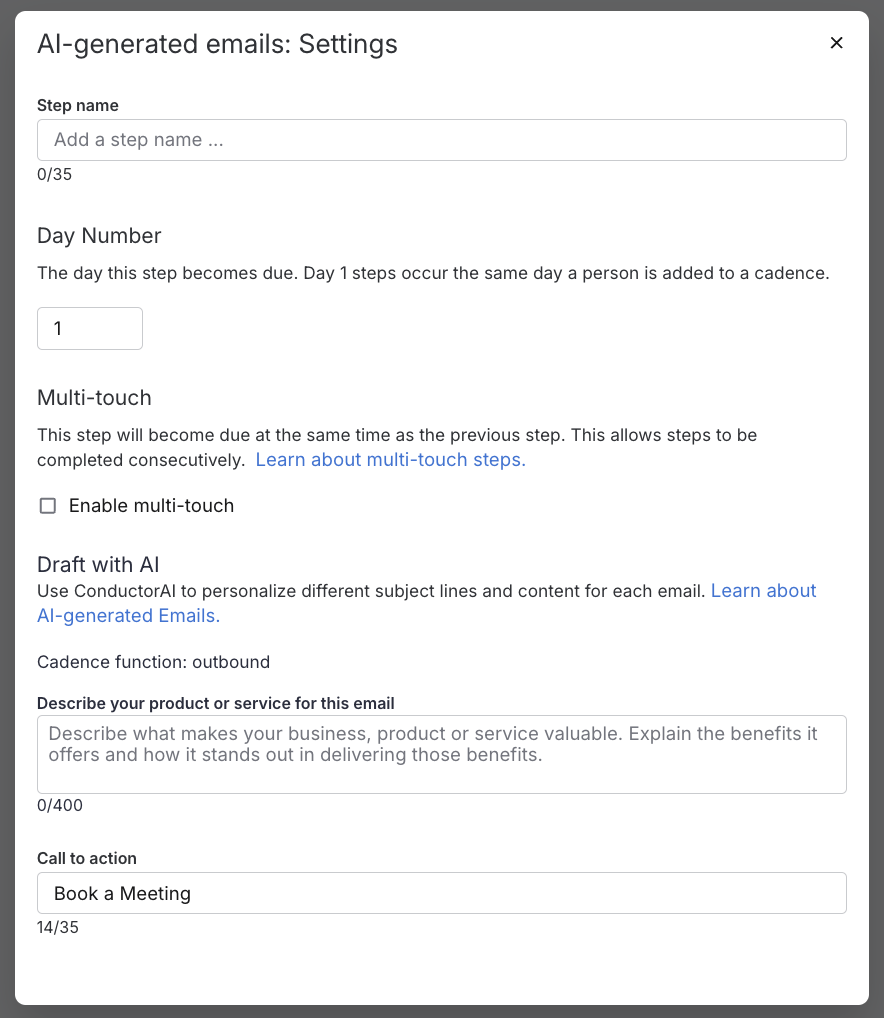Click the 'Describe your product or service' field
Image resolution: width=884 pixels, height=1018 pixels.
pos(441,754)
